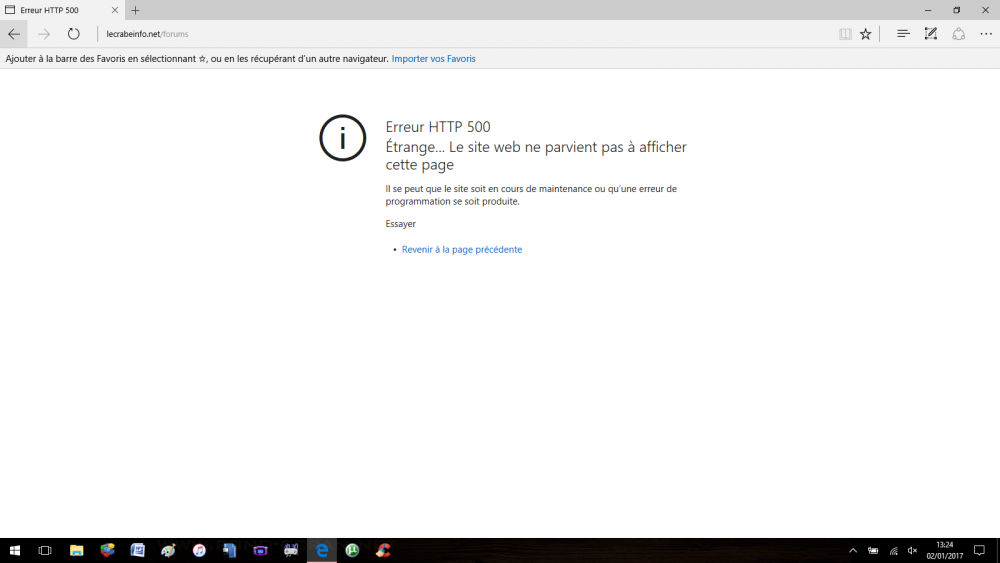Open the purple handheld console app in taskbar
The width and height of the screenshot is (1000, 563).
[x=260, y=550]
